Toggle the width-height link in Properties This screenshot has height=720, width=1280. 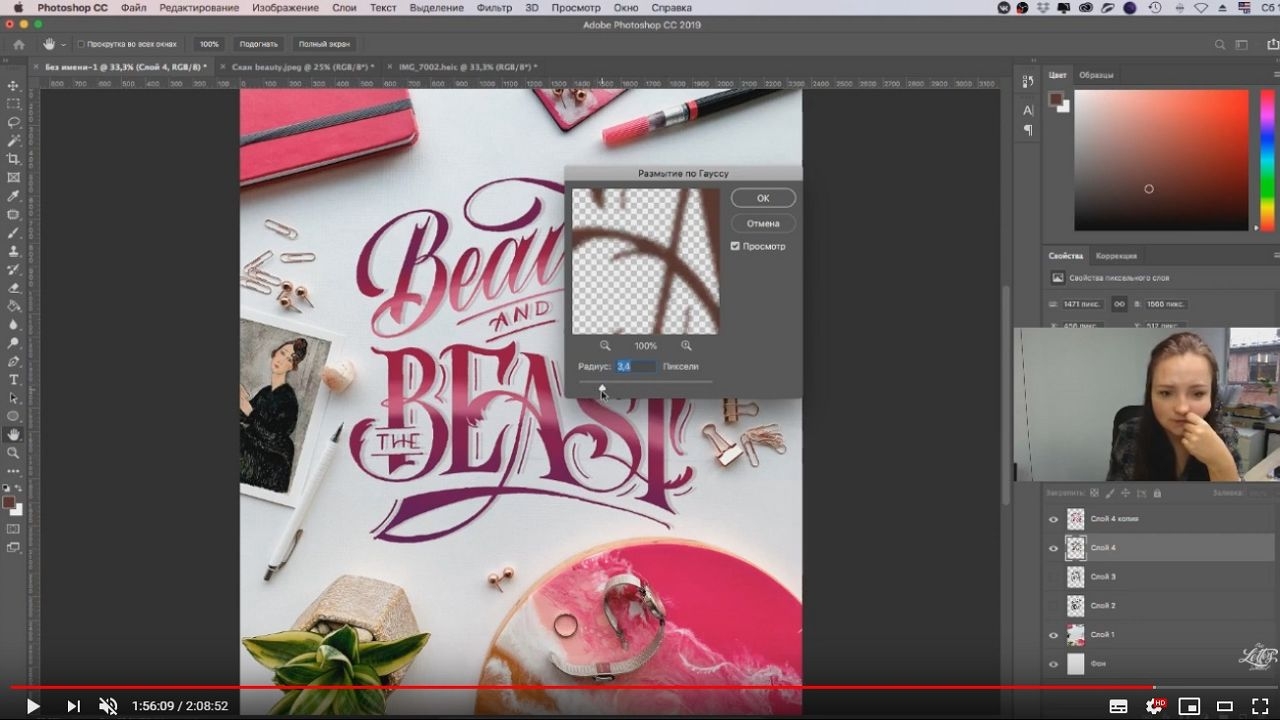point(1119,304)
